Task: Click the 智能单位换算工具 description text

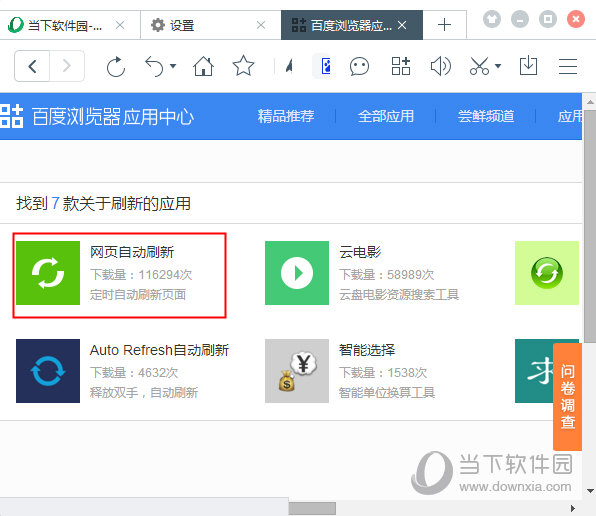Action: 387,393
